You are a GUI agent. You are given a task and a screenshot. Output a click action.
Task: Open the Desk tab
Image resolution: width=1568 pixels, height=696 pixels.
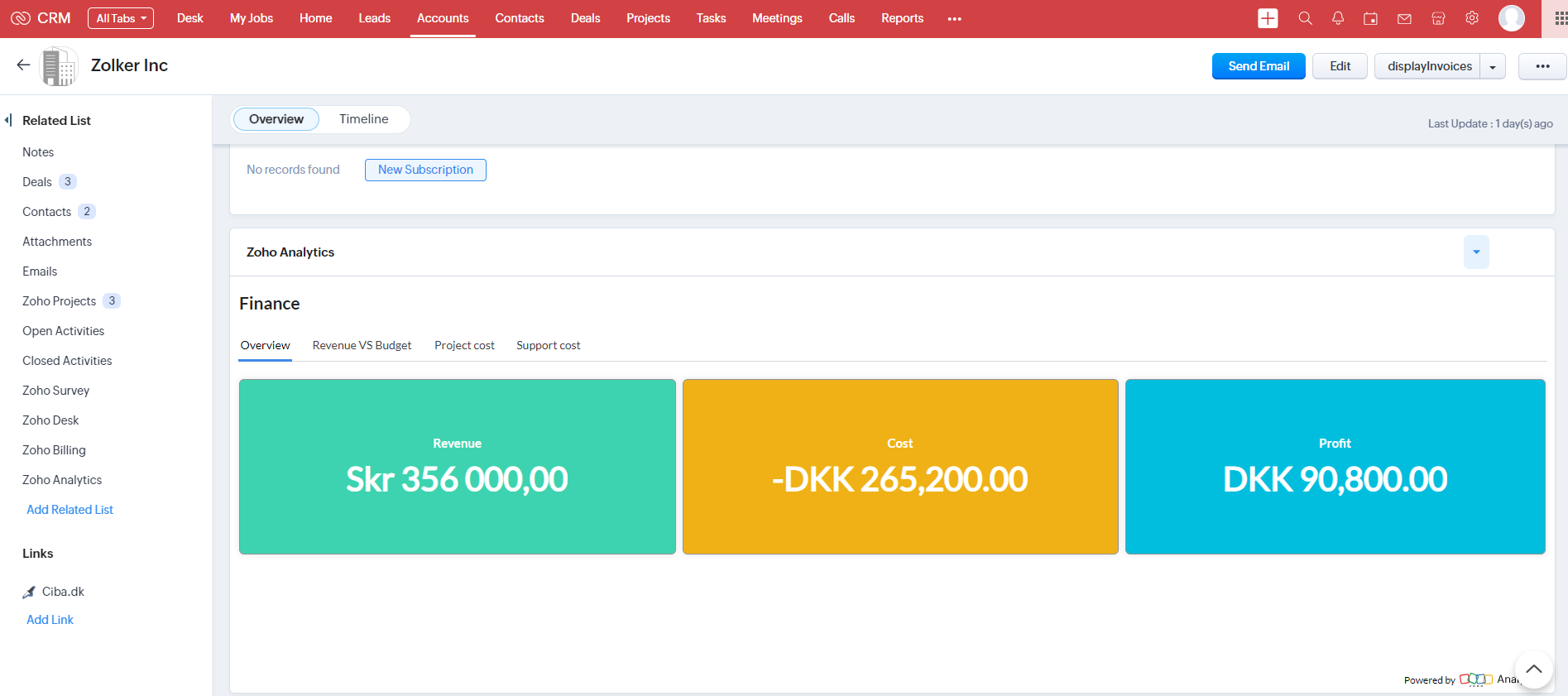[x=189, y=18]
